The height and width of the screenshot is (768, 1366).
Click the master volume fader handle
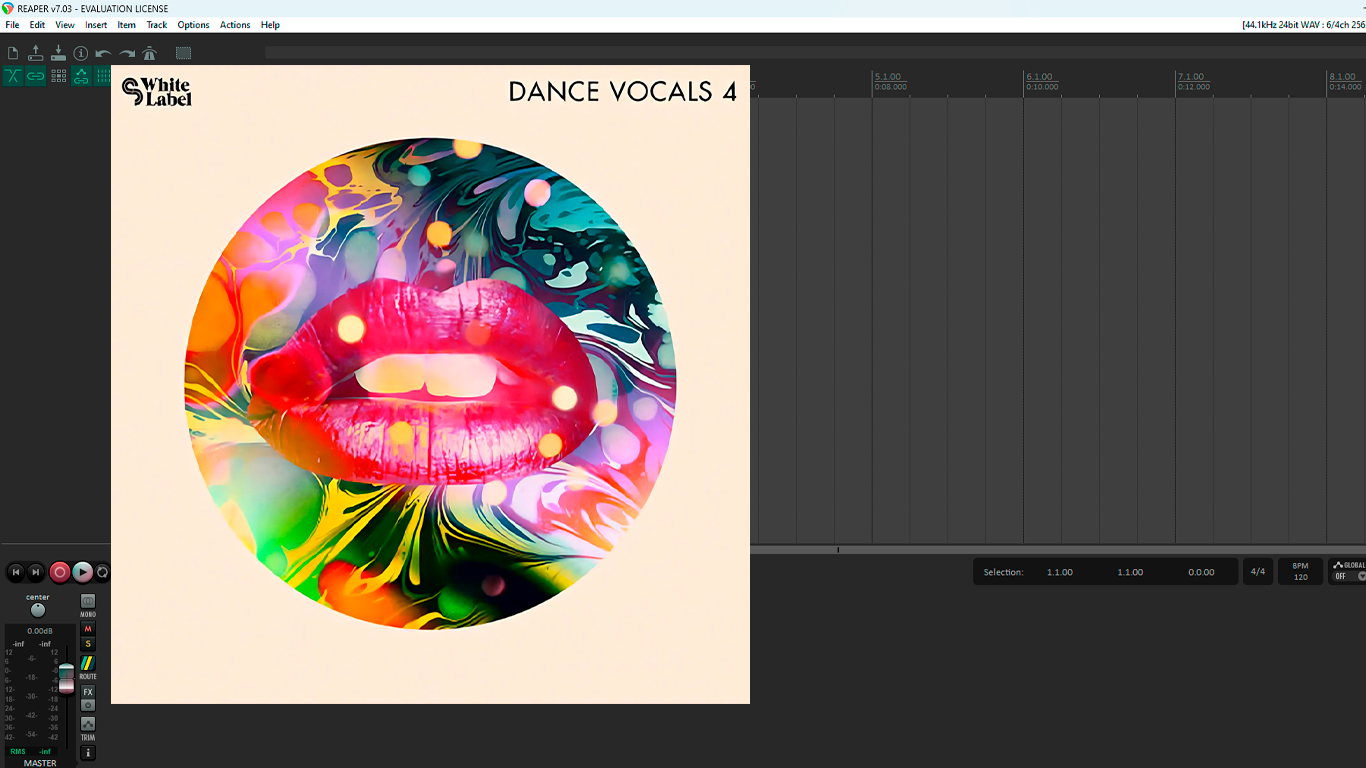(66, 678)
